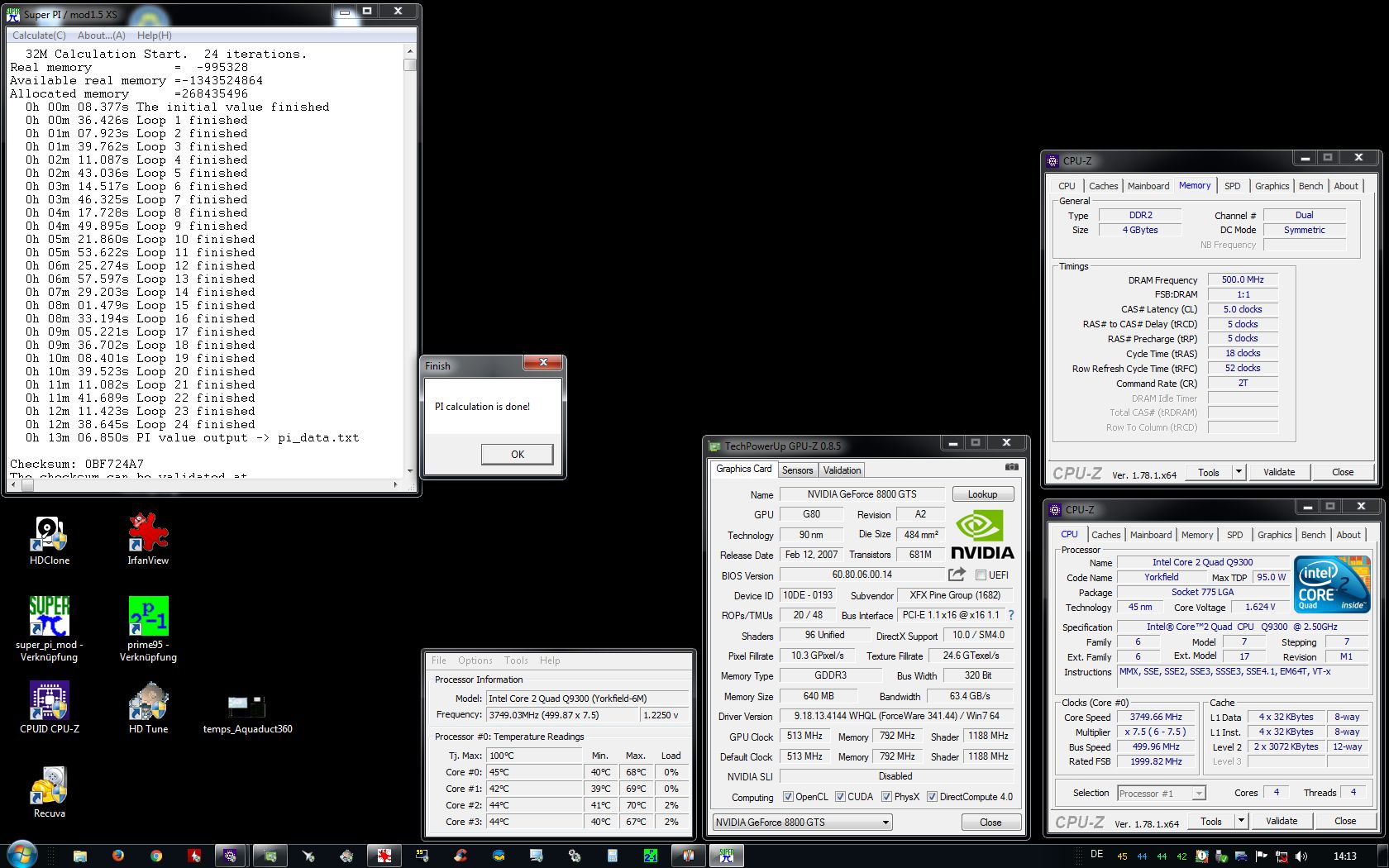Open File menu in Core Temp window

(x=438, y=661)
